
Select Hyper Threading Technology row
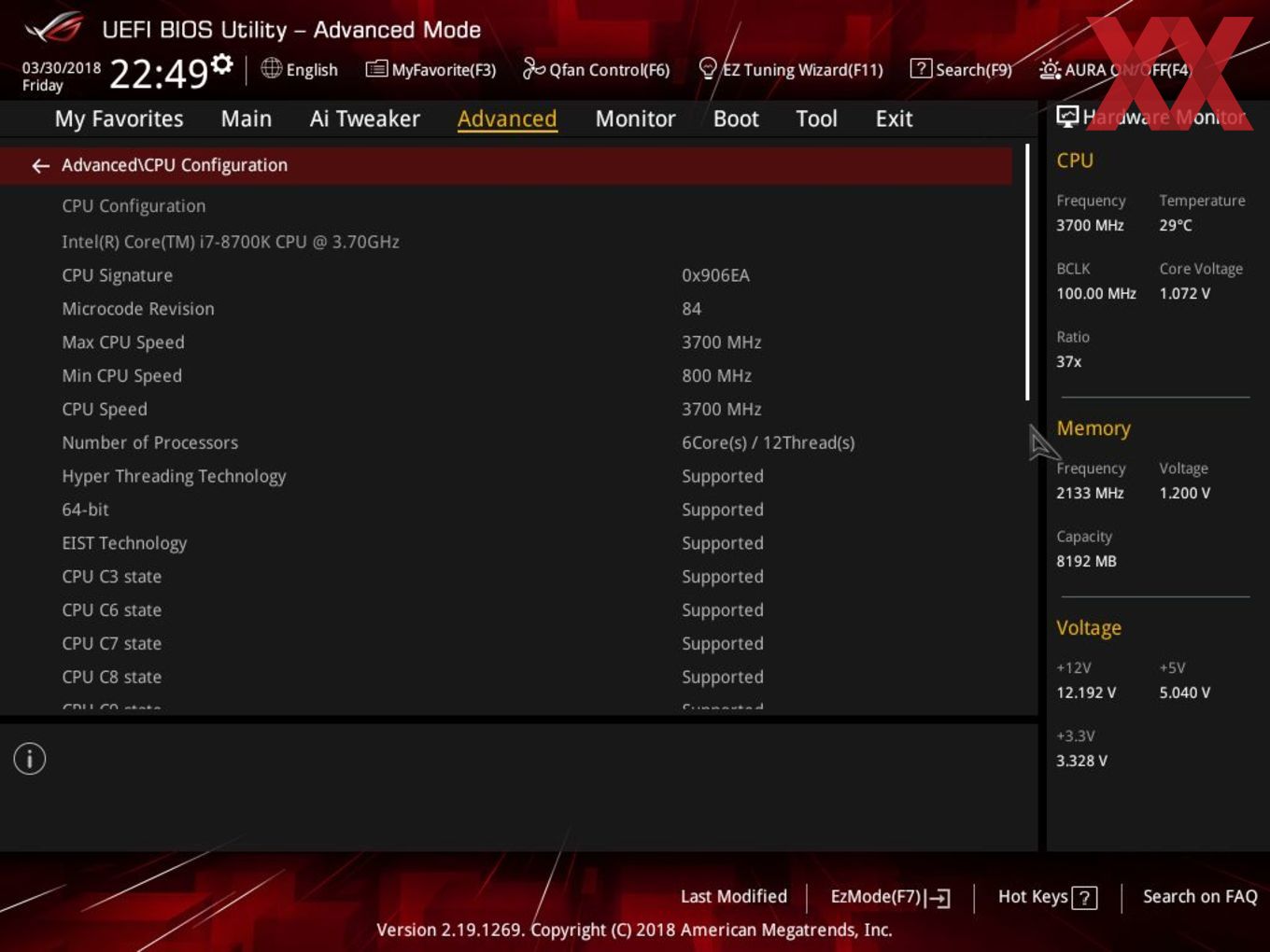pos(504,477)
